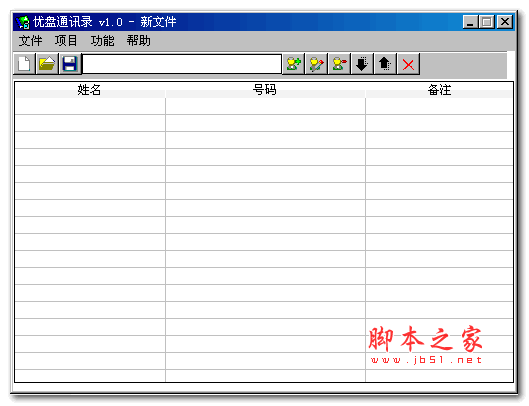Click the 号码 column header

click(265, 90)
